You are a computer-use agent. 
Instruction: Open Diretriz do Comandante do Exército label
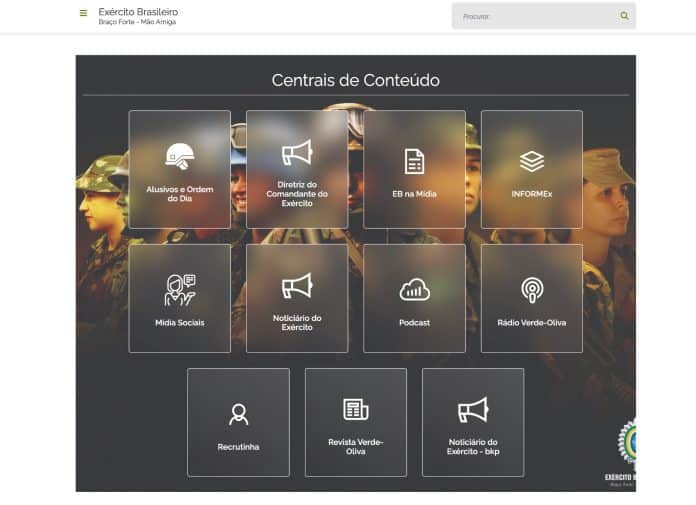297,194
